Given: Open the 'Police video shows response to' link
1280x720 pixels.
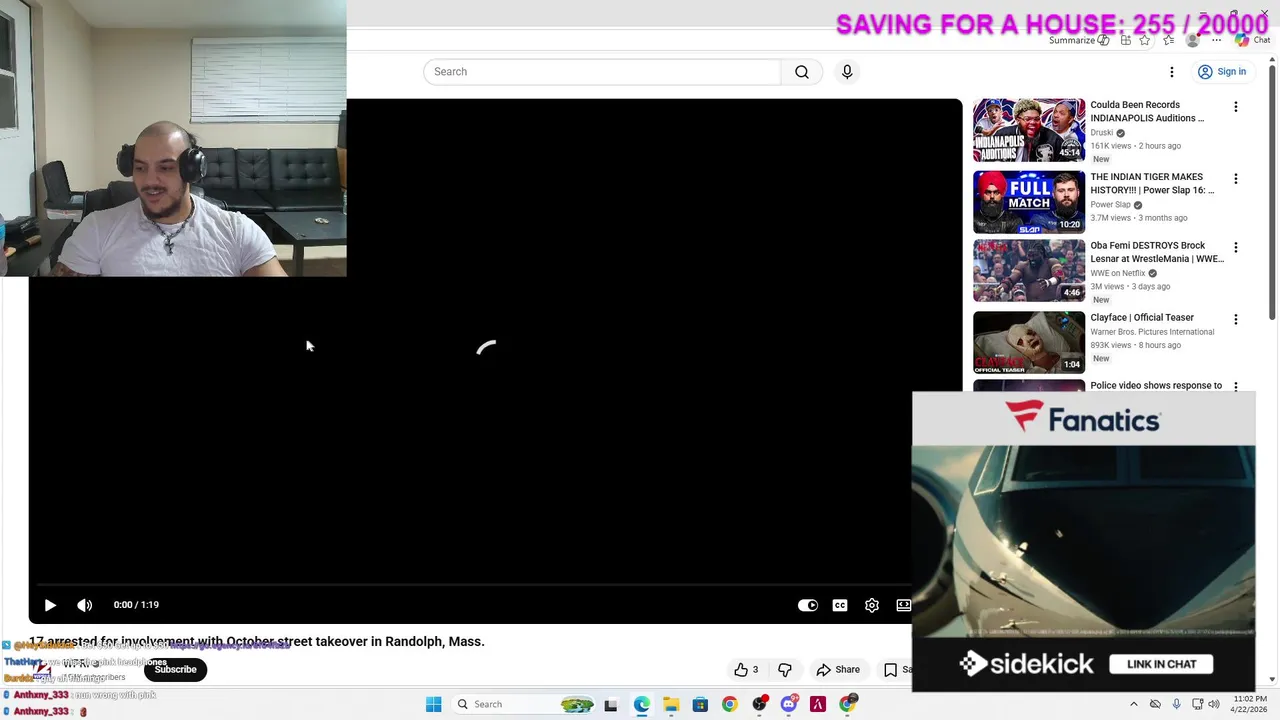Looking at the screenshot, I should pyautogui.click(x=1156, y=386).
